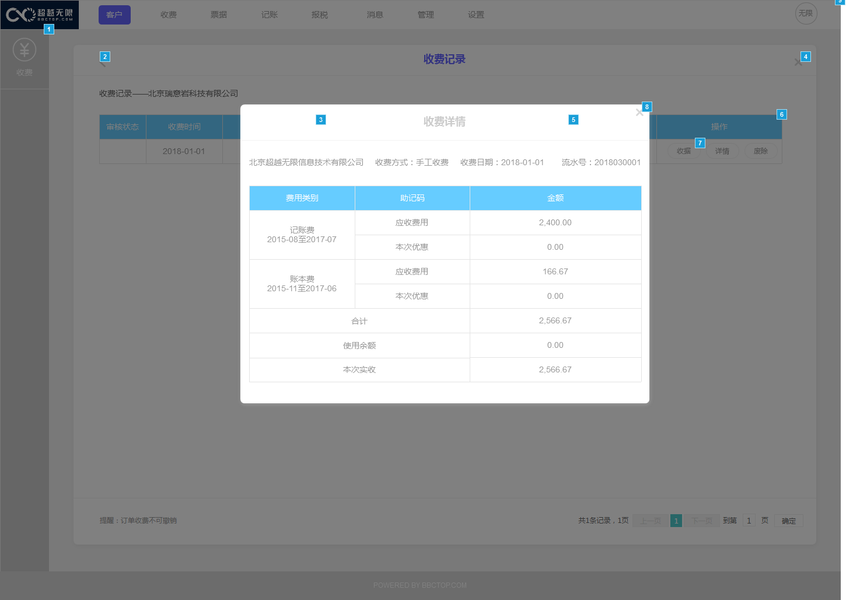Screen dimensions: 846x600
Task: Select the 账本费 2015-11至2017-06 cell
Action: pos(302,284)
